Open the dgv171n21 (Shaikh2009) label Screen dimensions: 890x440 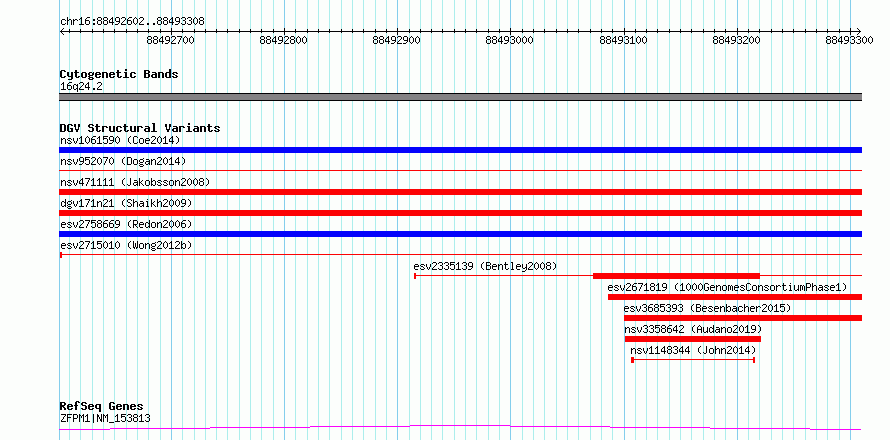126,203
